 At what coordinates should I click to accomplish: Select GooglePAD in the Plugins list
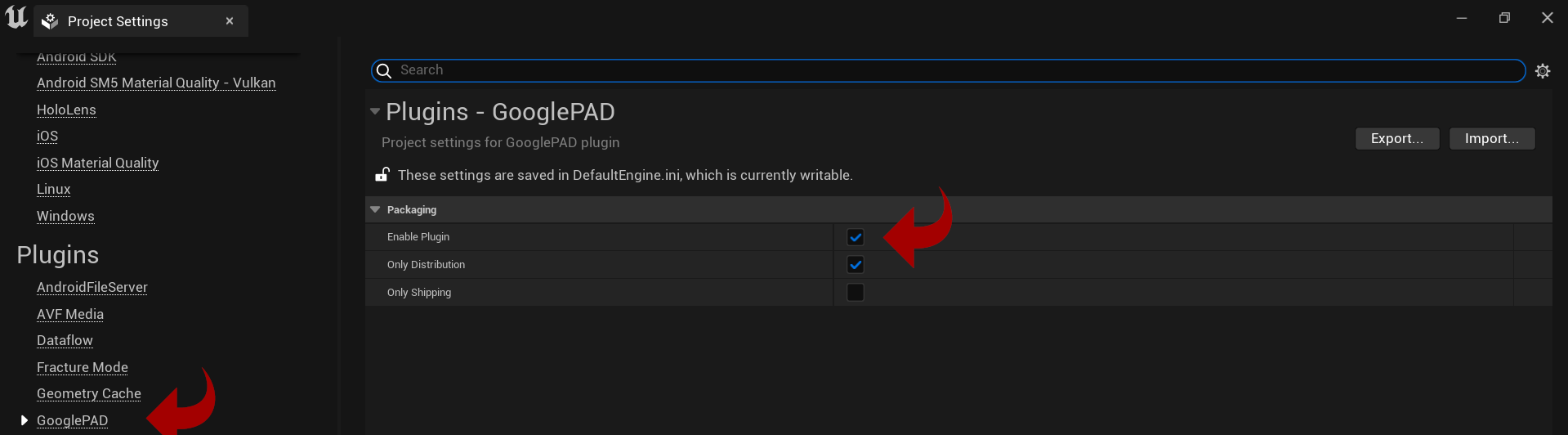tap(72, 420)
